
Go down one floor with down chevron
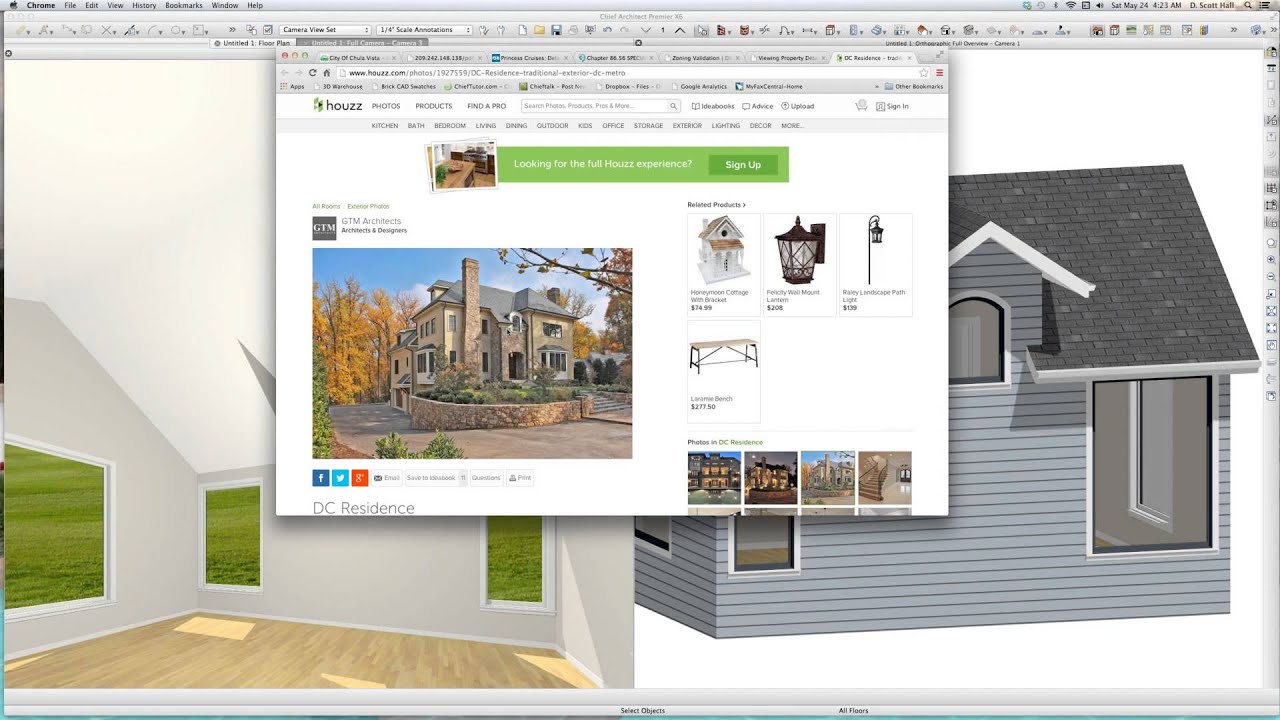[646, 30]
